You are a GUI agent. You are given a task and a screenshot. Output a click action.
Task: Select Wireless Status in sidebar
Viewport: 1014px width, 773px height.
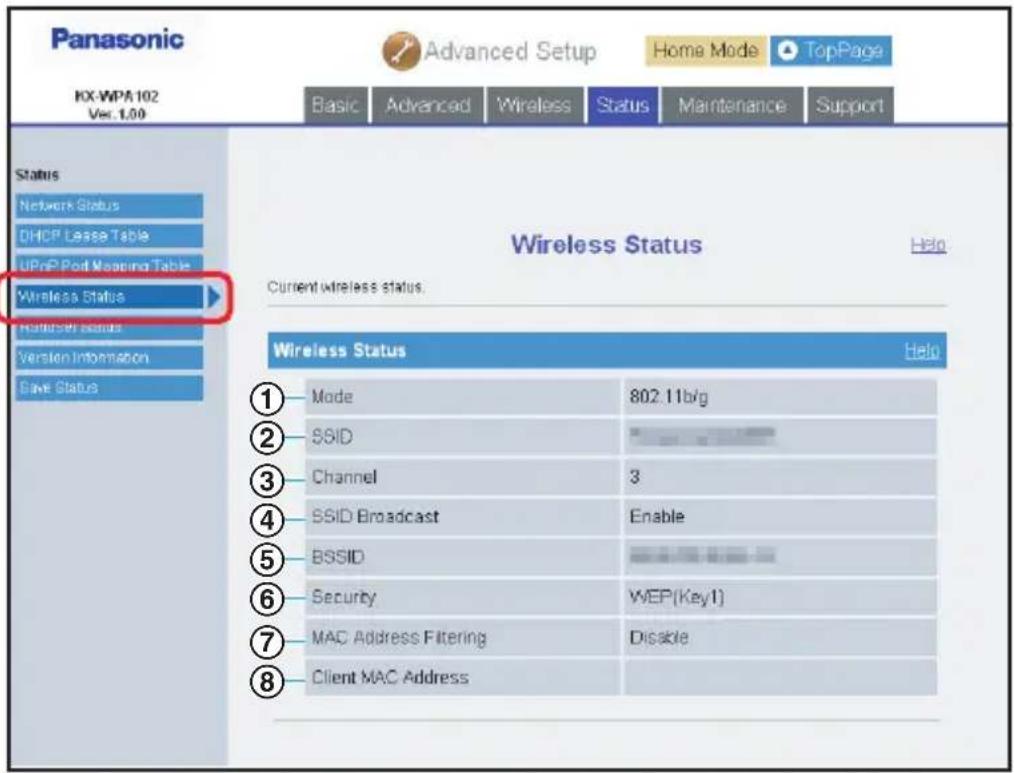(x=109, y=297)
